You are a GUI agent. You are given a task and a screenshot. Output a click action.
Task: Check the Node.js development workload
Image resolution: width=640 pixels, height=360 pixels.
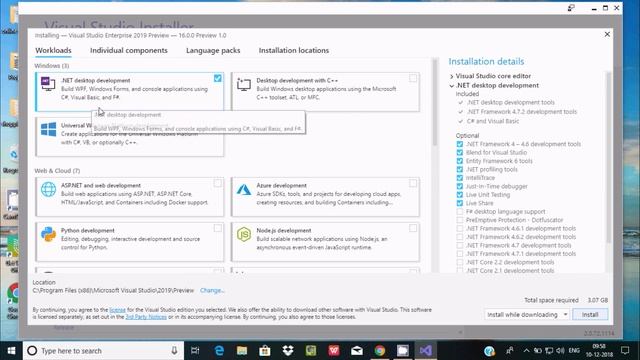coord(413,228)
